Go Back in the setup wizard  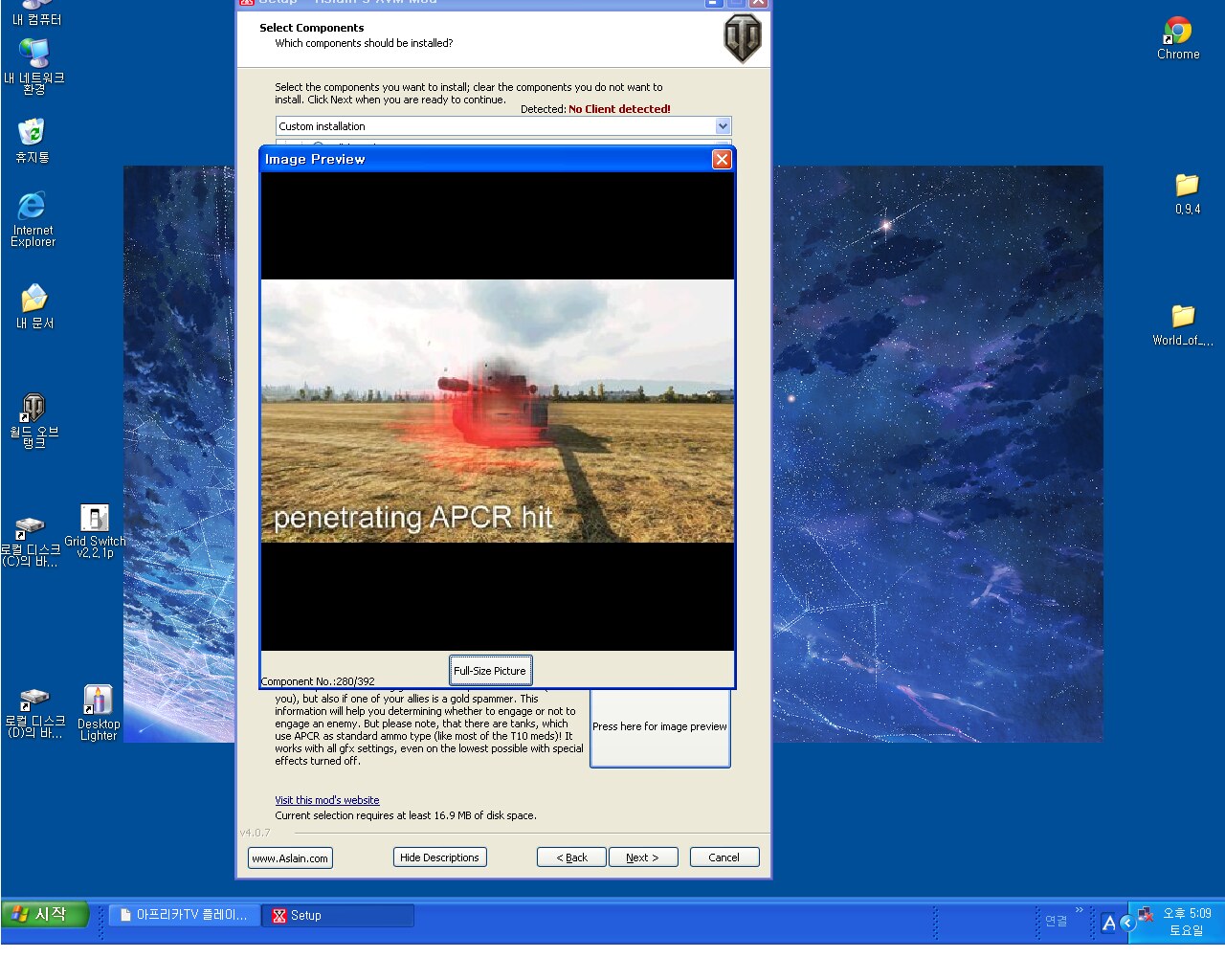(x=571, y=857)
